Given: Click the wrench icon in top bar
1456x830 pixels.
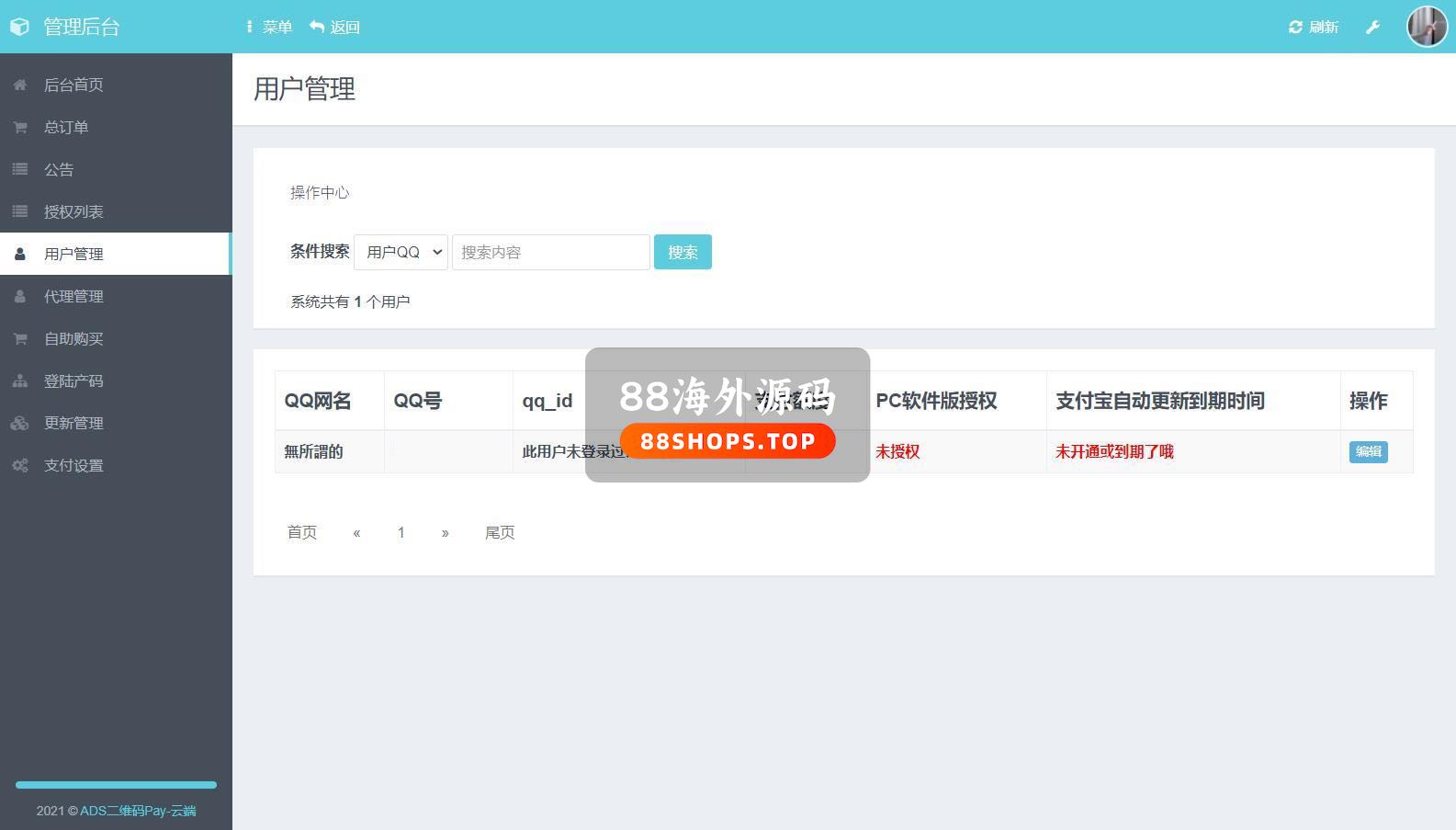Looking at the screenshot, I should coord(1372,27).
